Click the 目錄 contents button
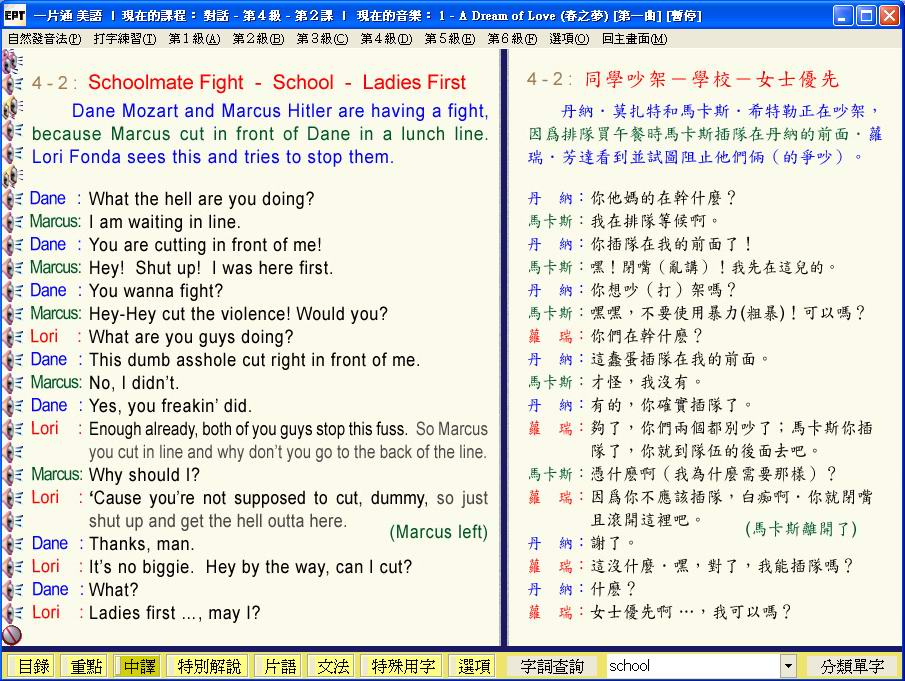Screen dimensions: 905x681 [x=32, y=666]
